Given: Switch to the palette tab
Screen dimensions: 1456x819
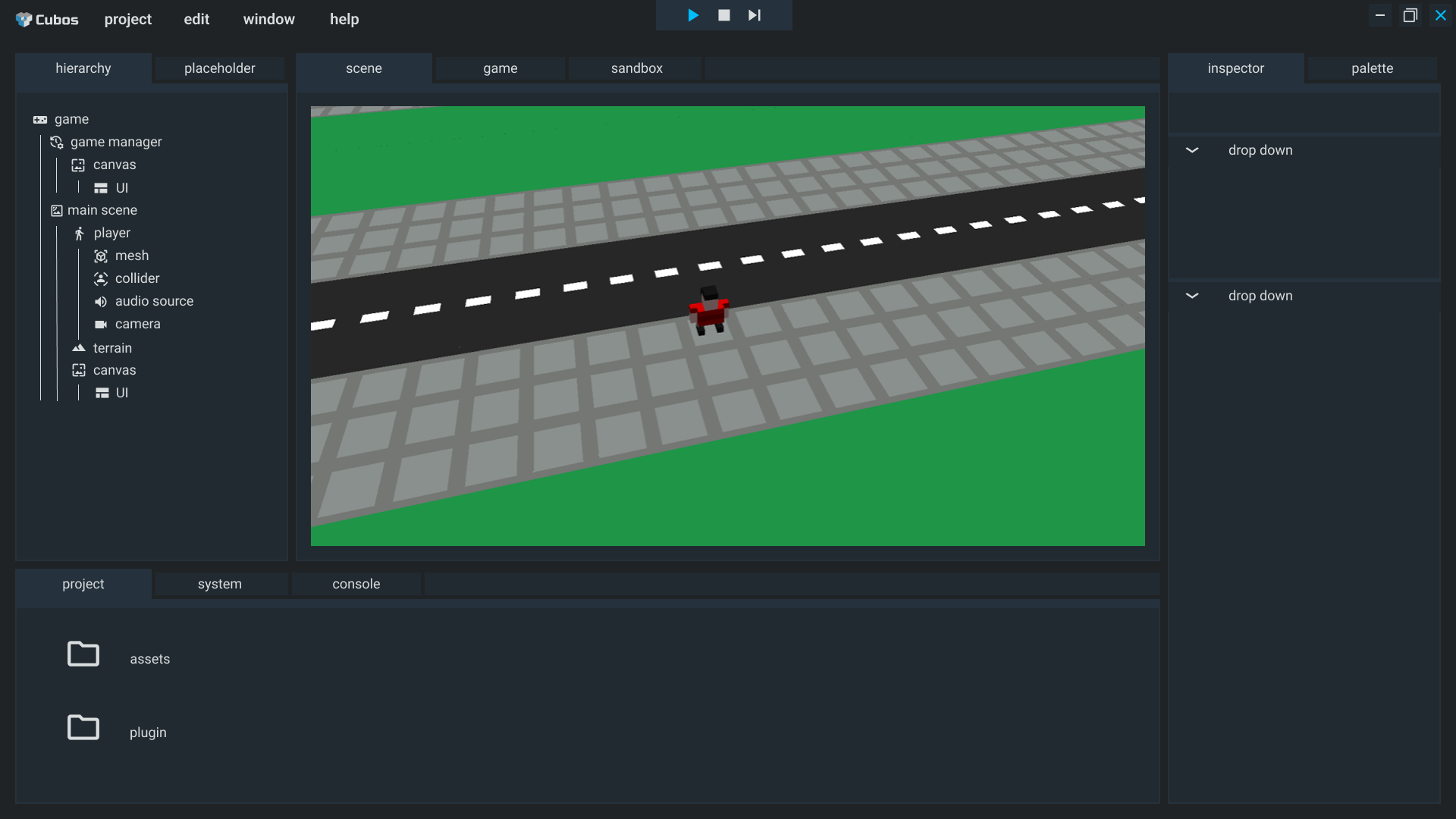Looking at the screenshot, I should [x=1373, y=68].
